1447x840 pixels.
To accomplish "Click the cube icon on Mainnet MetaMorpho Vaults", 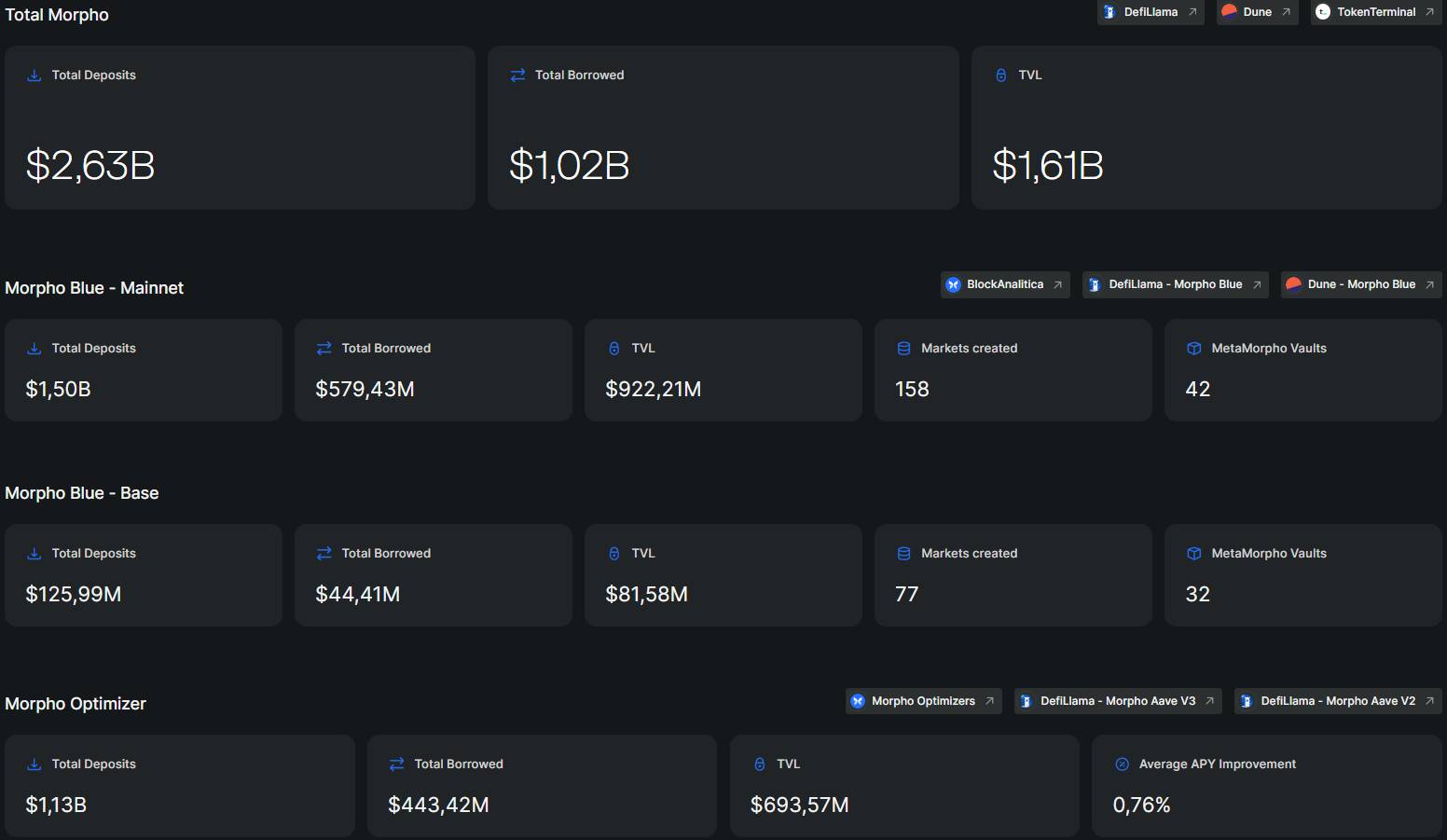I will [1194, 349].
